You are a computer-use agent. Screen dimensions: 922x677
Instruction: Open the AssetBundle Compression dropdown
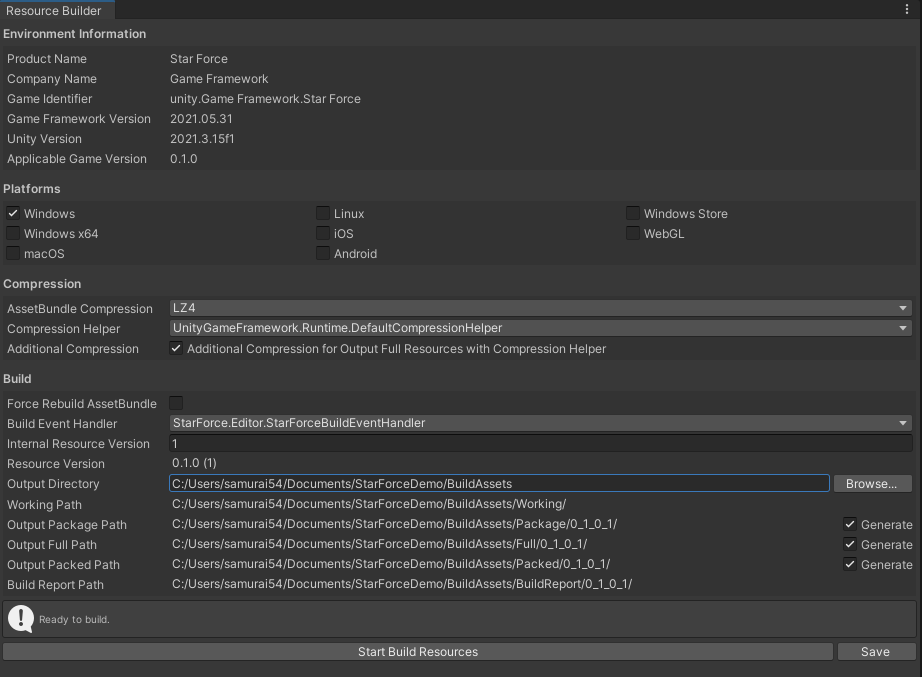pos(540,308)
